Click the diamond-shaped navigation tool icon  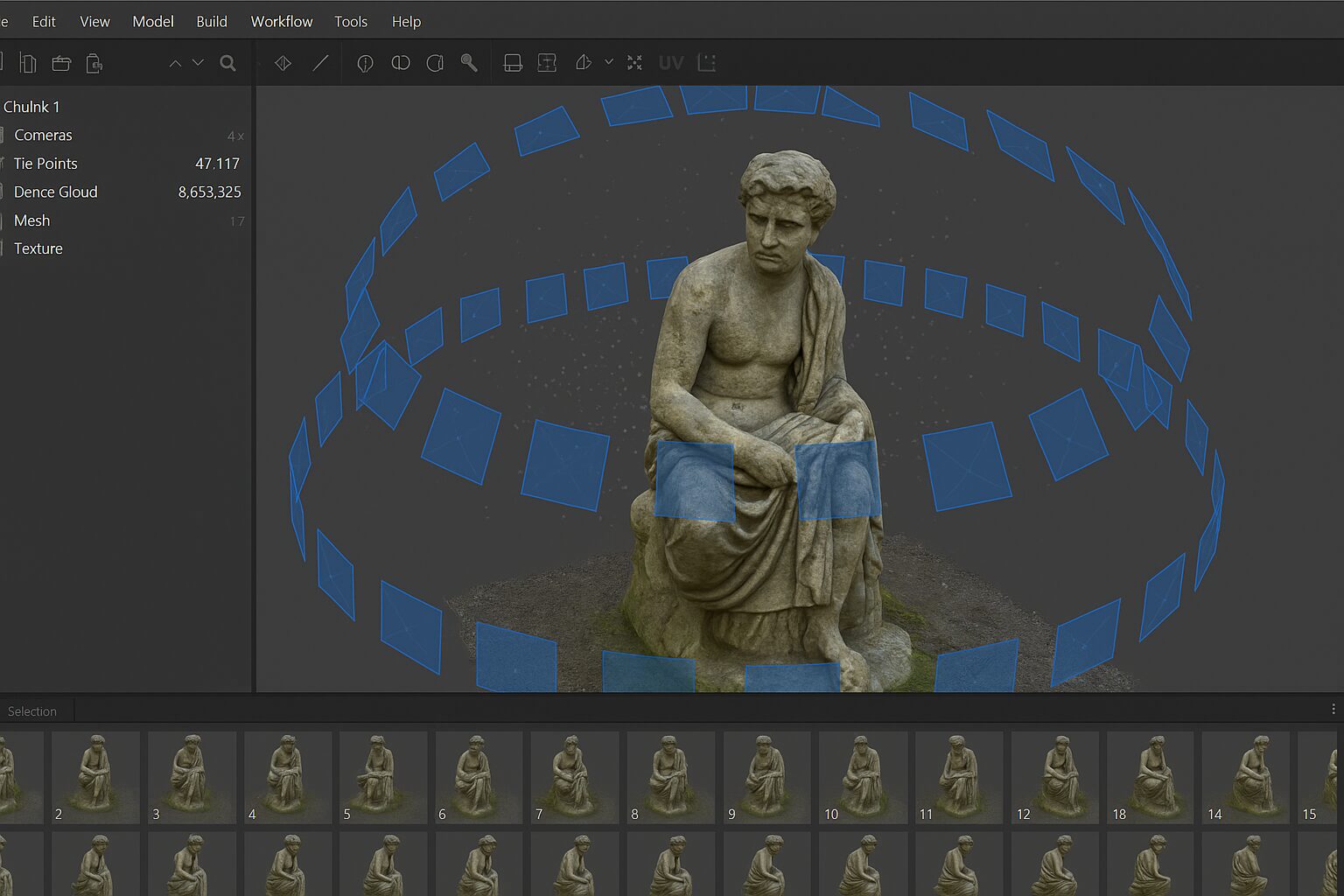pyautogui.click(x=283, y=63)
